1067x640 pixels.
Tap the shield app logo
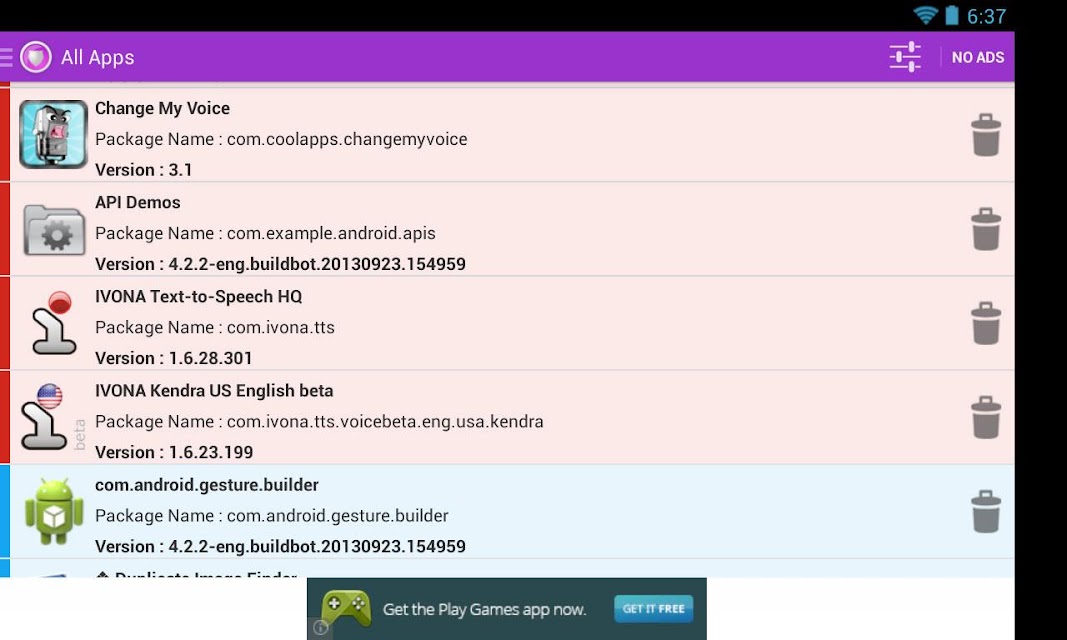(35, 57)
